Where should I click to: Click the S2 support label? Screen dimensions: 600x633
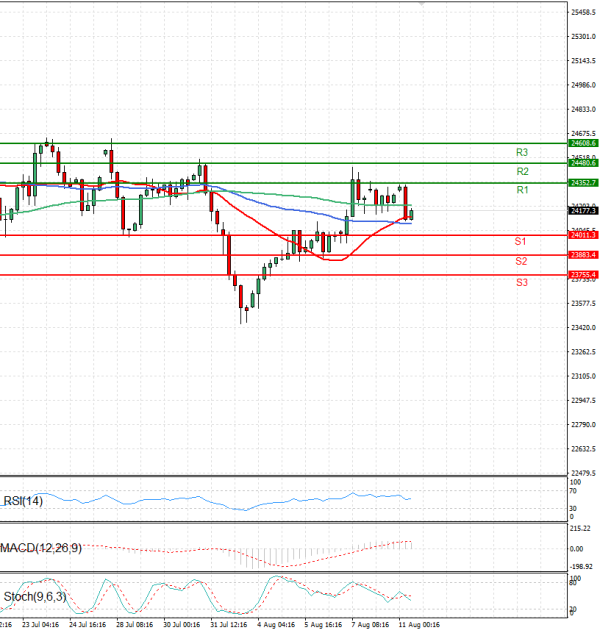point(521,261)
